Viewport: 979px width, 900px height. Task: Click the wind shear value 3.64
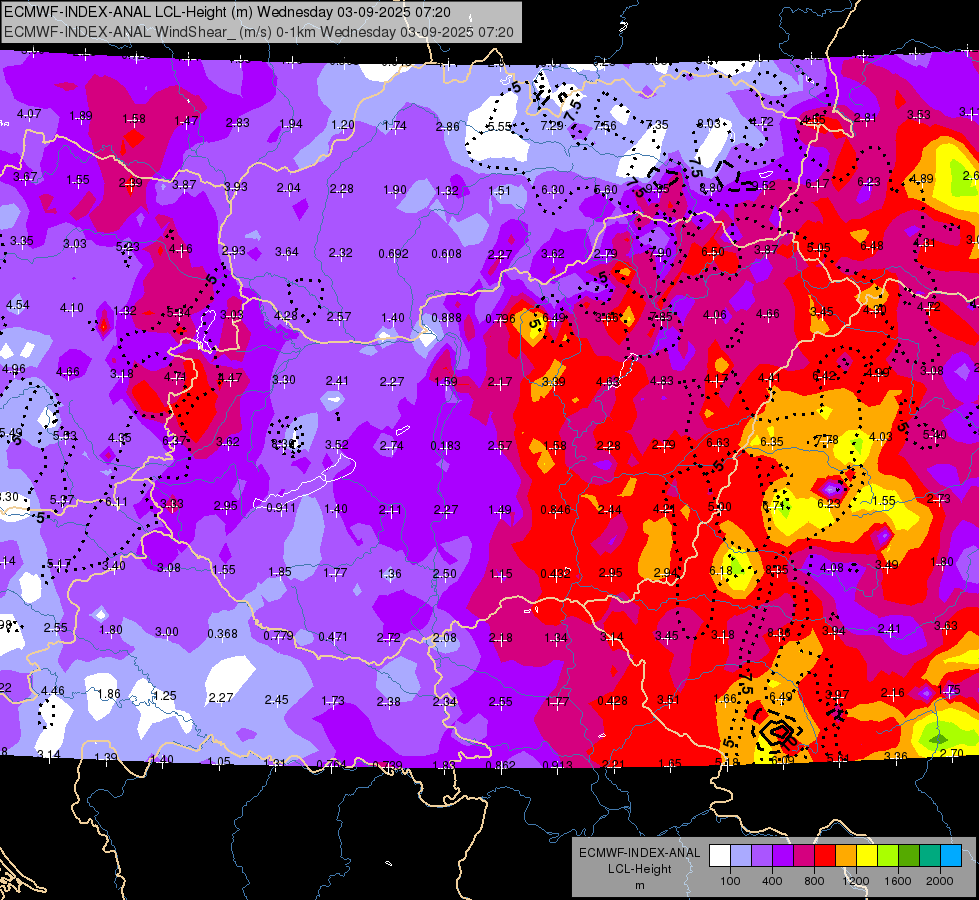[x=287, y=252]
